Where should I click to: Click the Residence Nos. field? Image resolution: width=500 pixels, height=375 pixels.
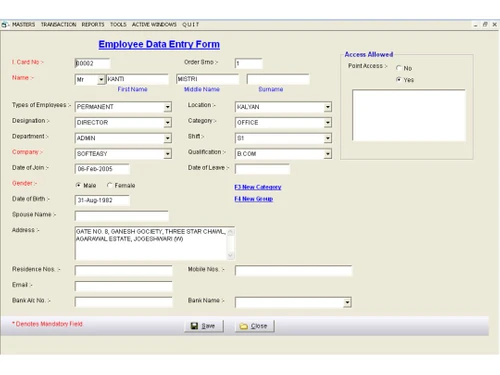124,270
